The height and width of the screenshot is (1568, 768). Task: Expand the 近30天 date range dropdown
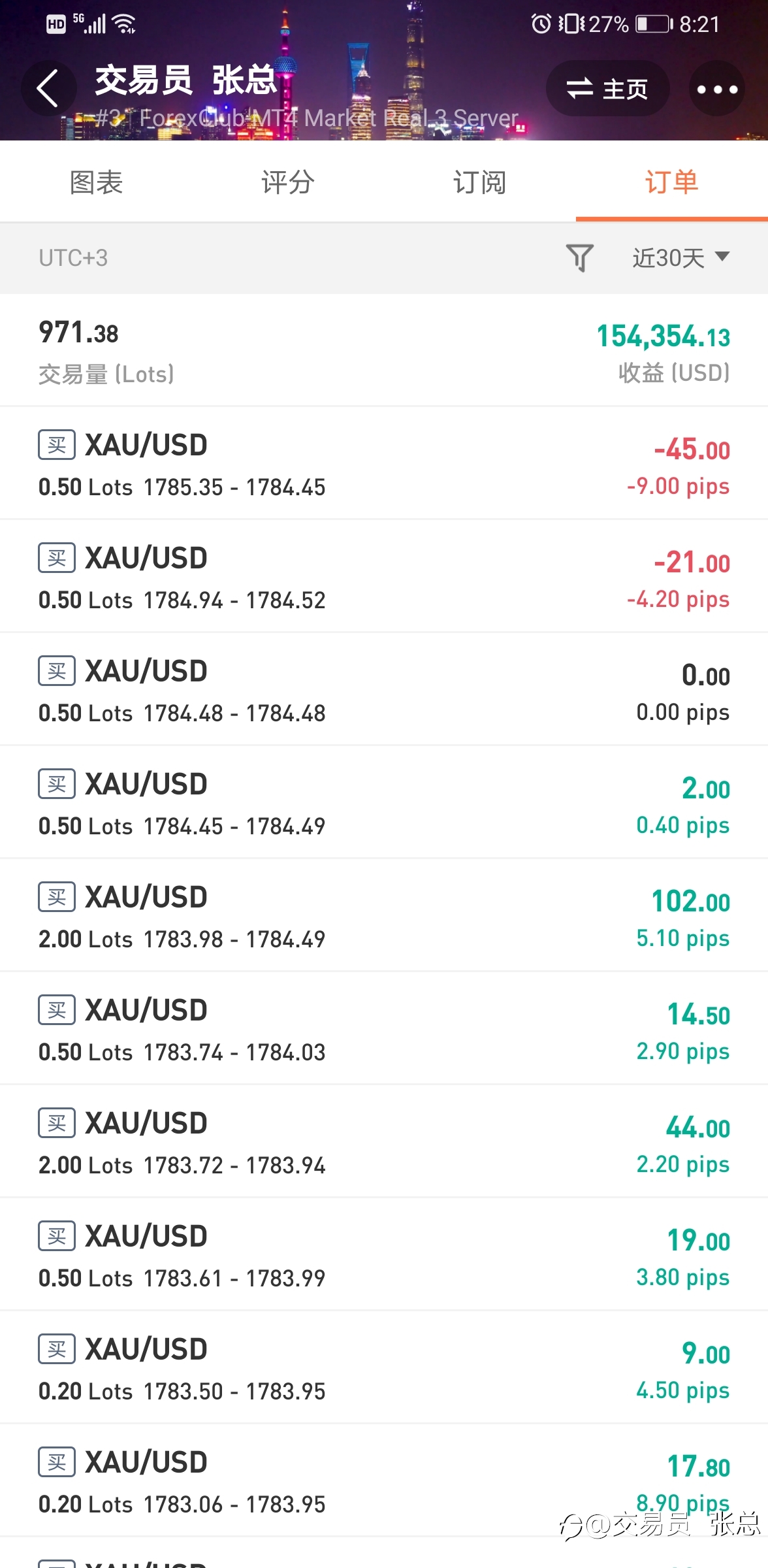680,258
